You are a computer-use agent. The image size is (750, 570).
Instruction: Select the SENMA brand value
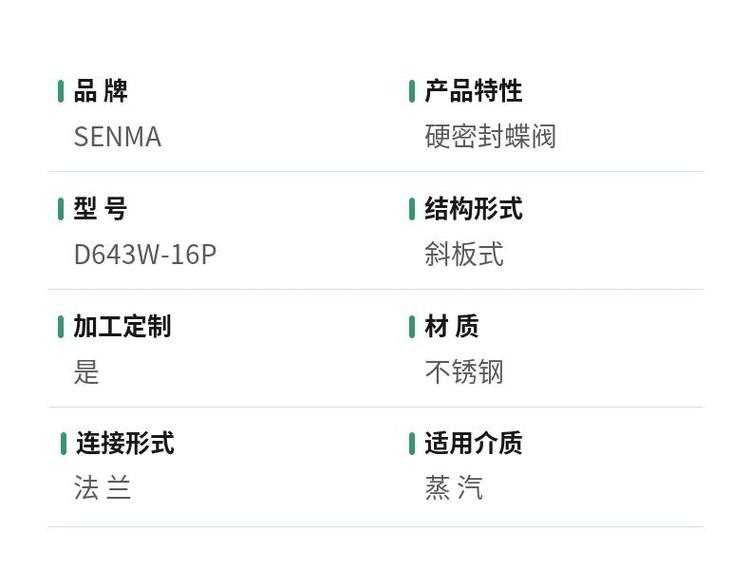[x=117, y=137]
